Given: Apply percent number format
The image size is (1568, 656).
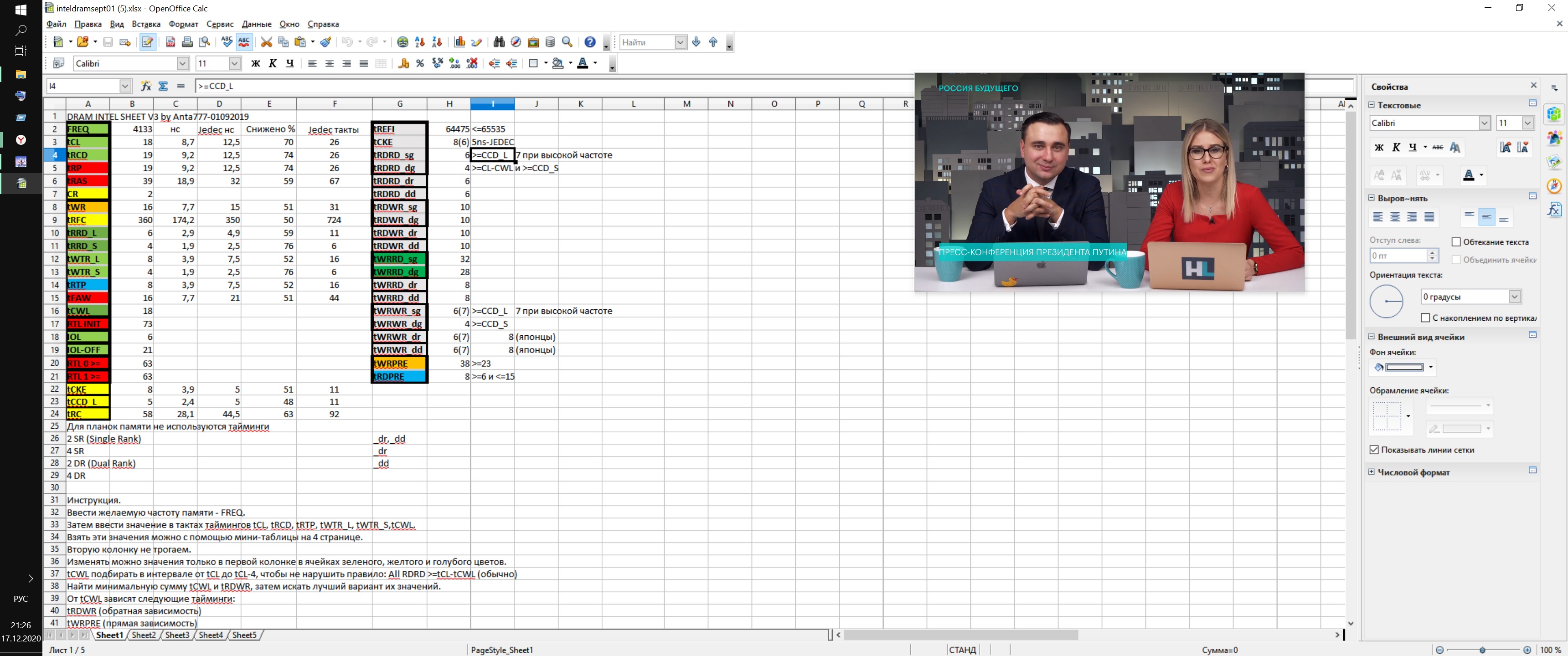Looking at the screenshot, I should coord(420,63).
